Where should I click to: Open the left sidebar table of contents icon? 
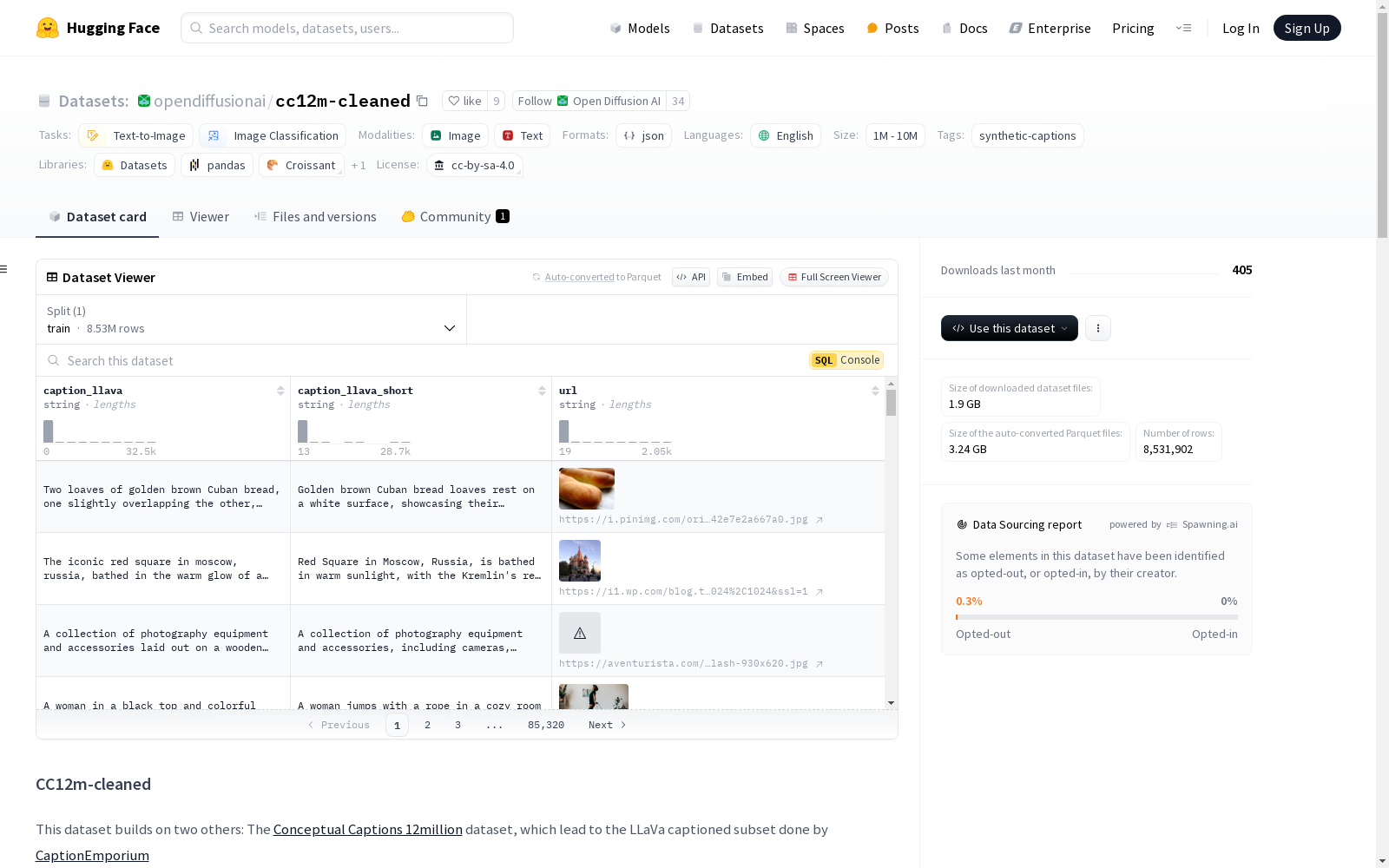point(4,269)
